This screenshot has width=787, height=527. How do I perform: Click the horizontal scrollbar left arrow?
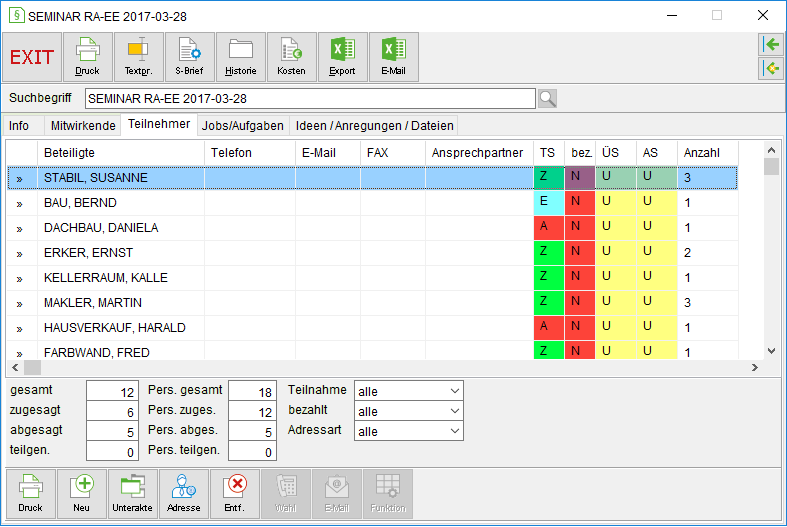click(15, 368)
